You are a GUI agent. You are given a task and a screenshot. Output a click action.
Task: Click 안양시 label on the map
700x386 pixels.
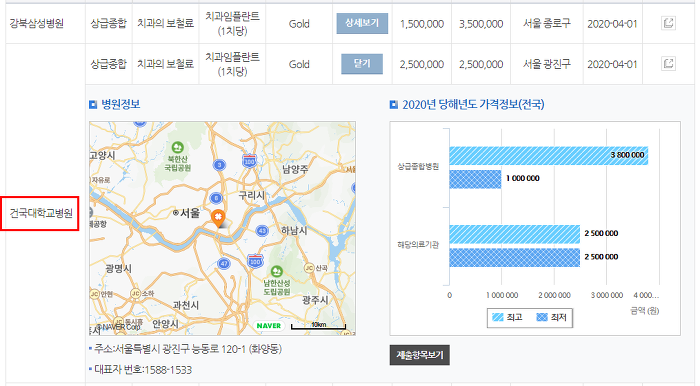click(165, 324)
